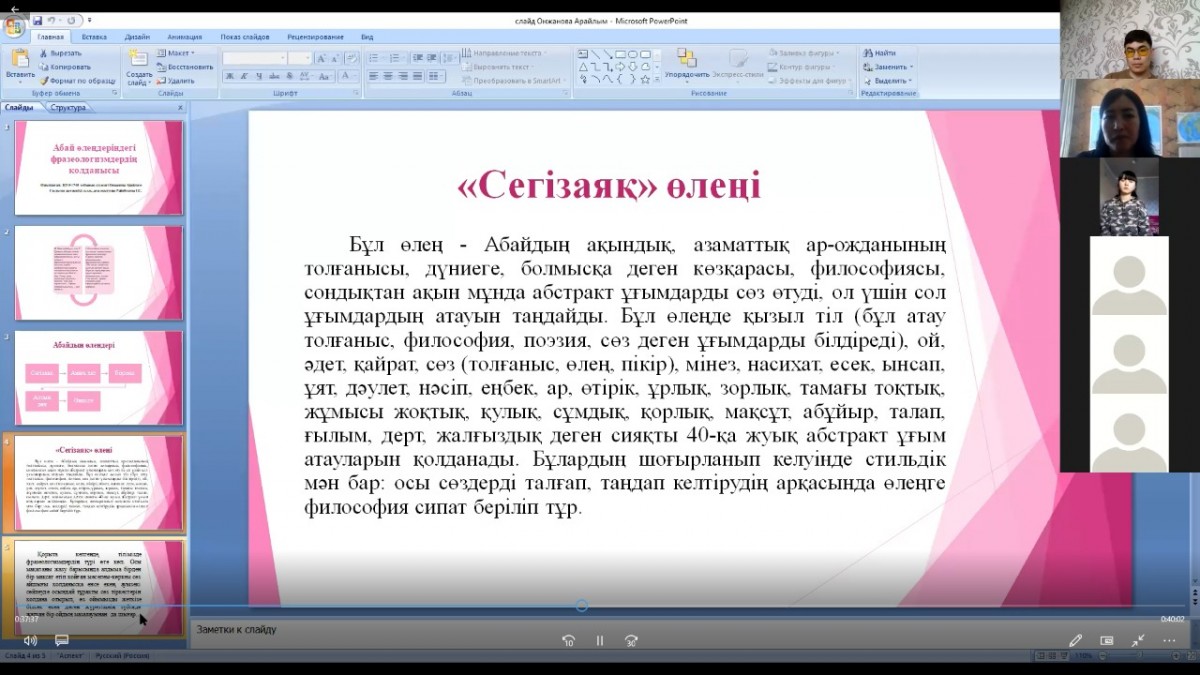Image resolution: width=1200 pixels, height=675 pixels.
Task: Align text right in Абзац group
Action: (x=404, y=76)
